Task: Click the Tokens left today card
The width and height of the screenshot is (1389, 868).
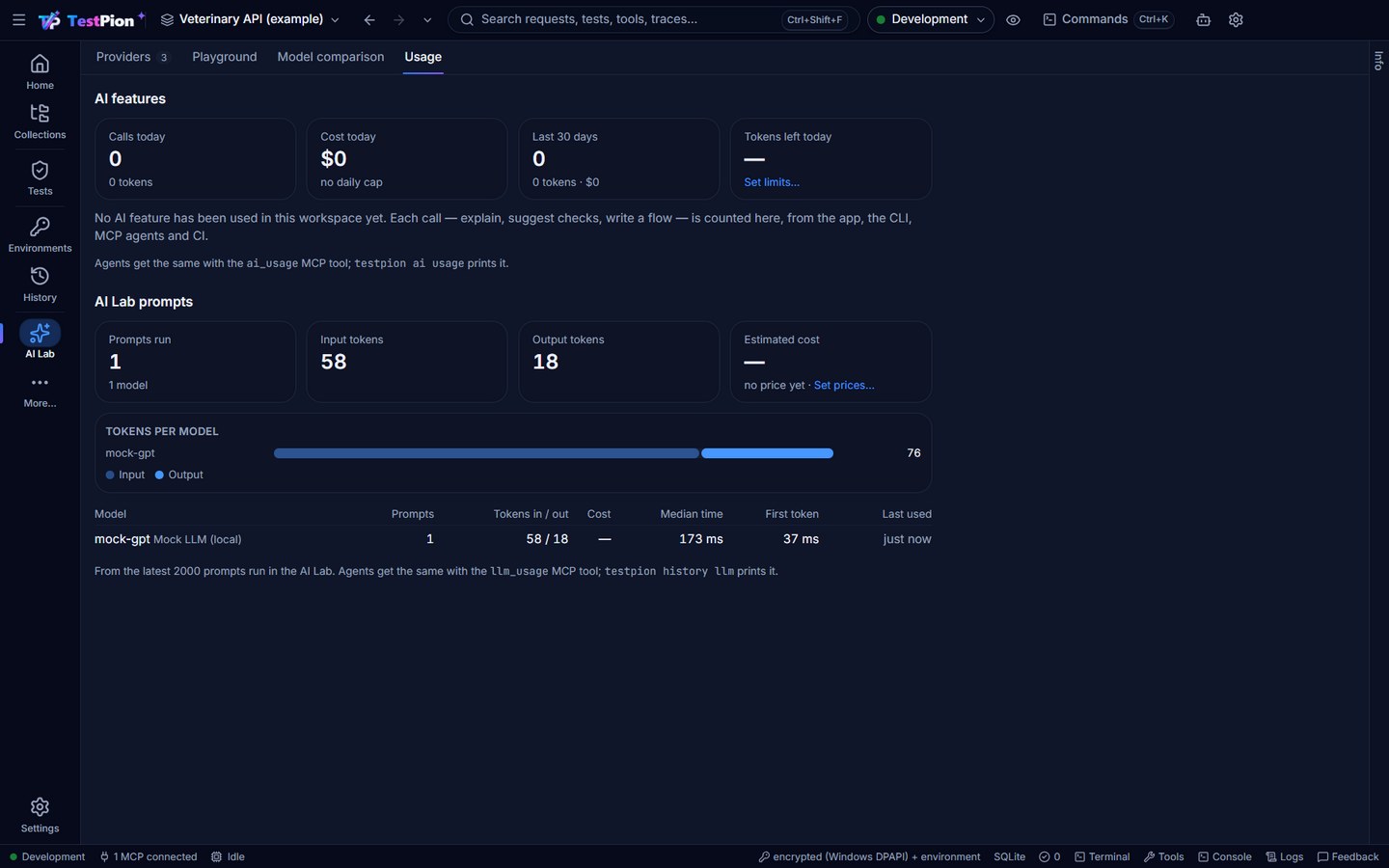Action: [x=831, y=159]
